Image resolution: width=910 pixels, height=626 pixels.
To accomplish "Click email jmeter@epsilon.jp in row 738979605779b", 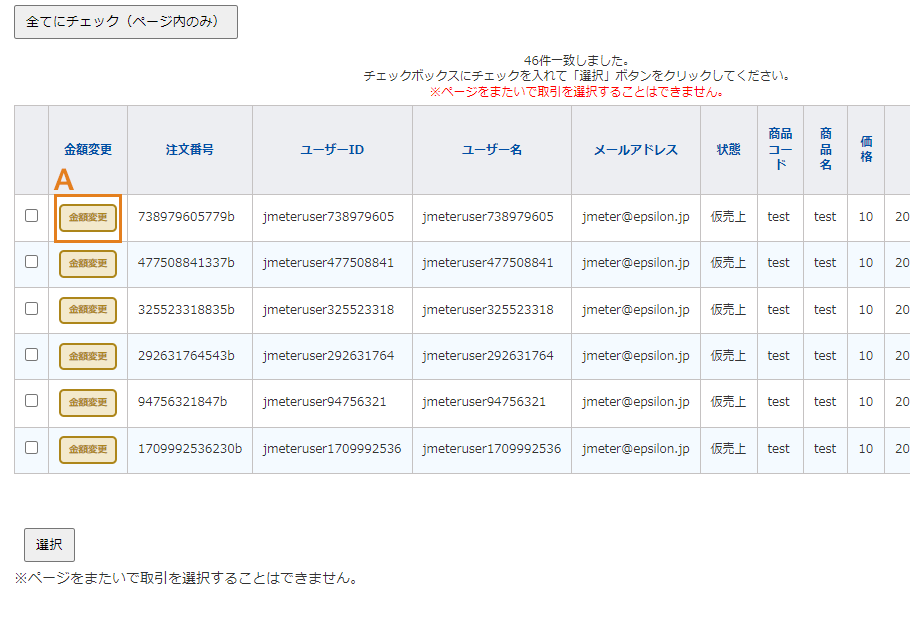I will (x=636, y=217).
